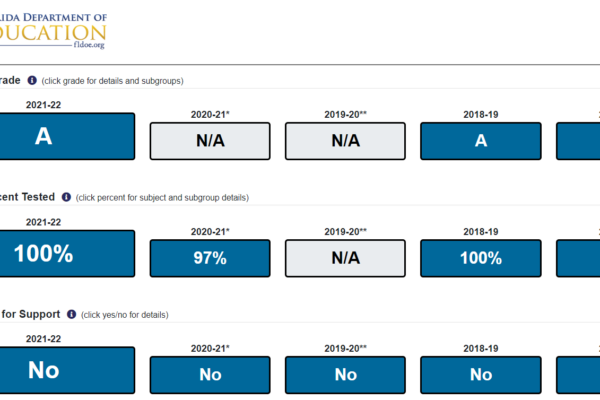Click the cut-off support tile at right edge

578,375
